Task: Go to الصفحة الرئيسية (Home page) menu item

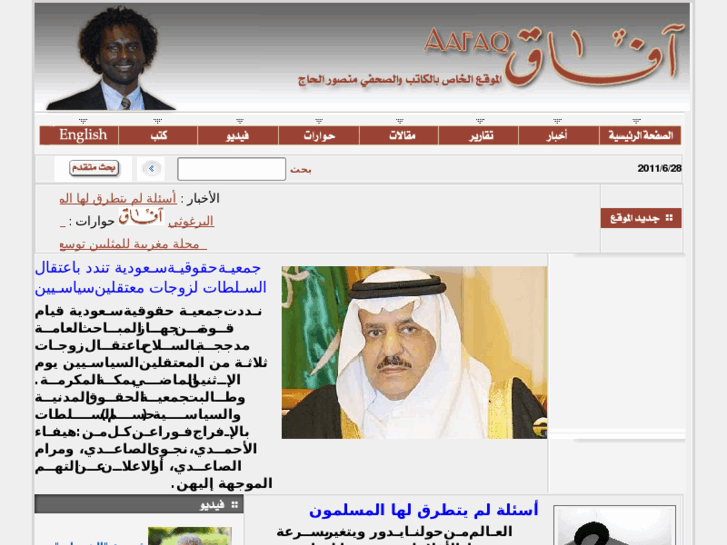Action: [x=640, y=135]
